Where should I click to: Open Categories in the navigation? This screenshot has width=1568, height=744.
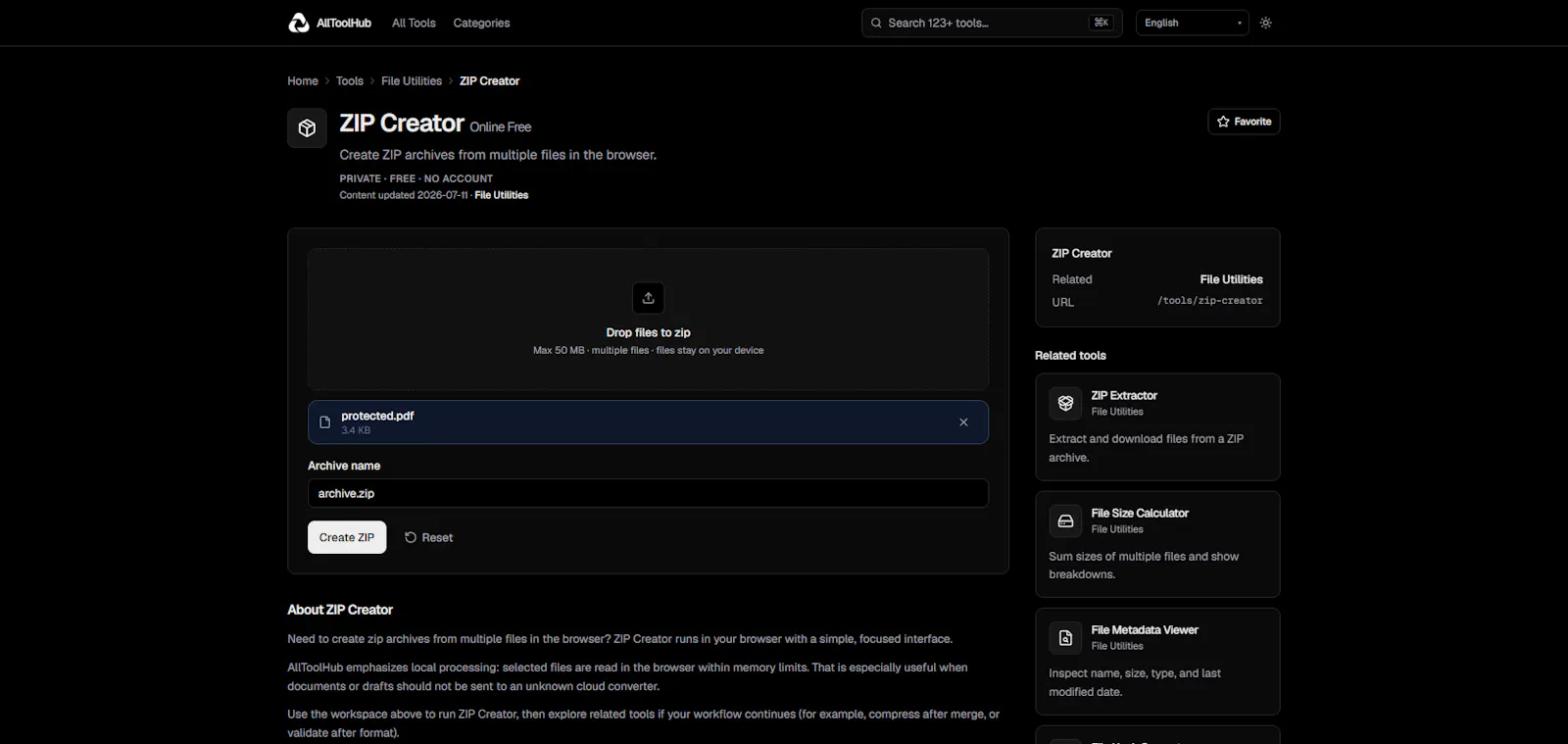point(481,23)
